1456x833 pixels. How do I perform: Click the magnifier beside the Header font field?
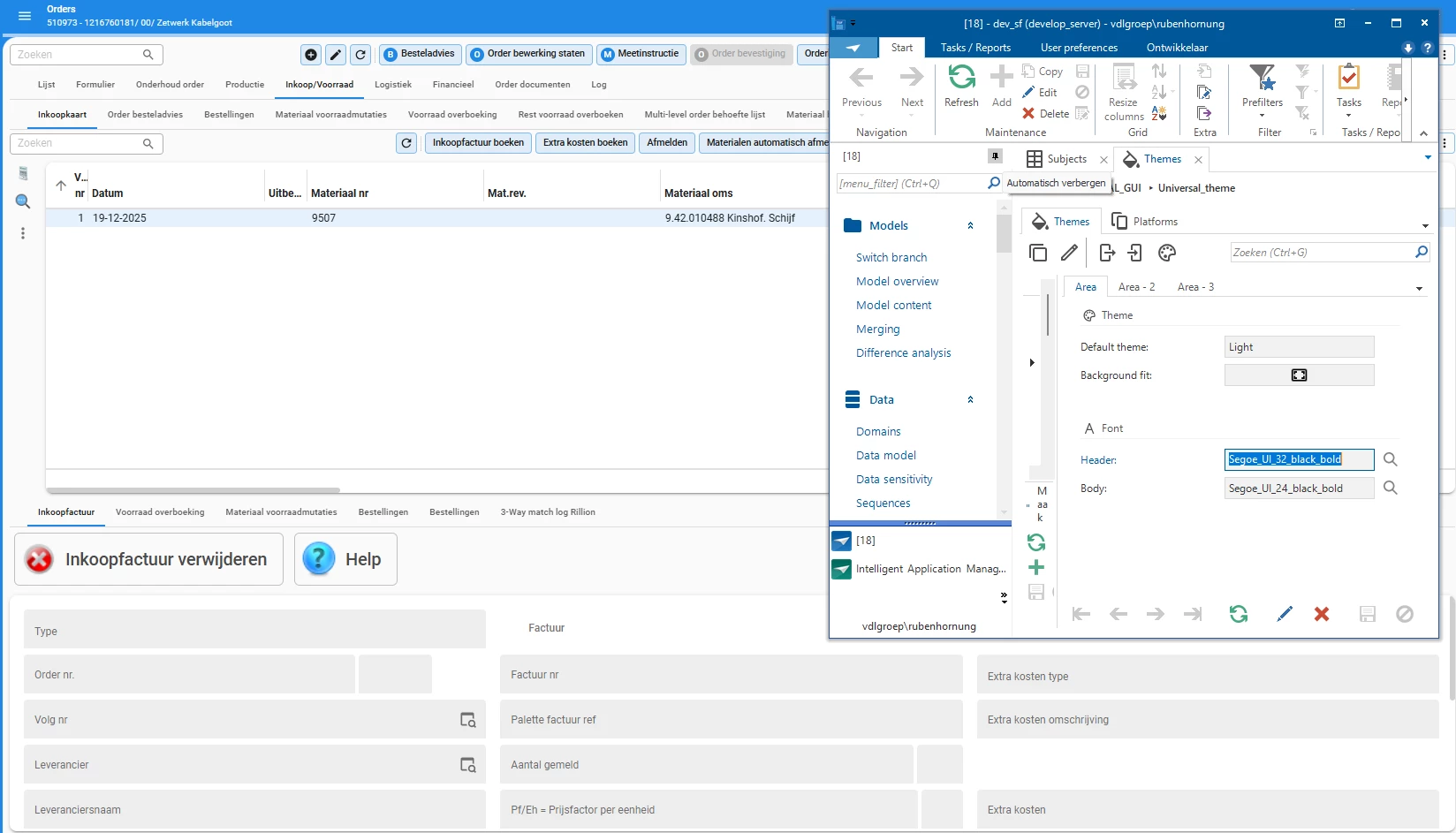click(1390, 459)
